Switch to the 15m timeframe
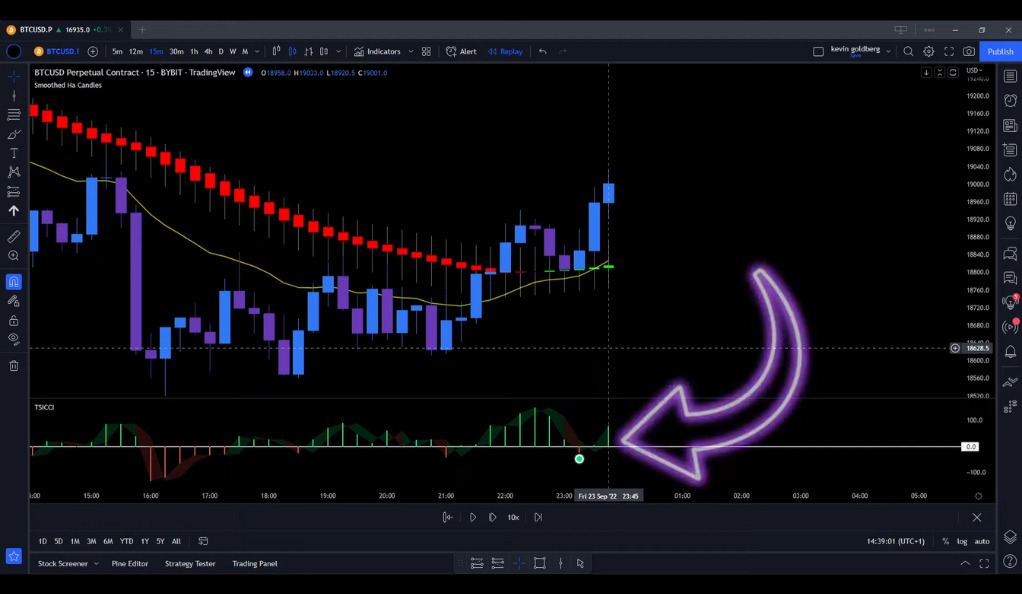Screen dimensions: 1022x594 [156, 52]
